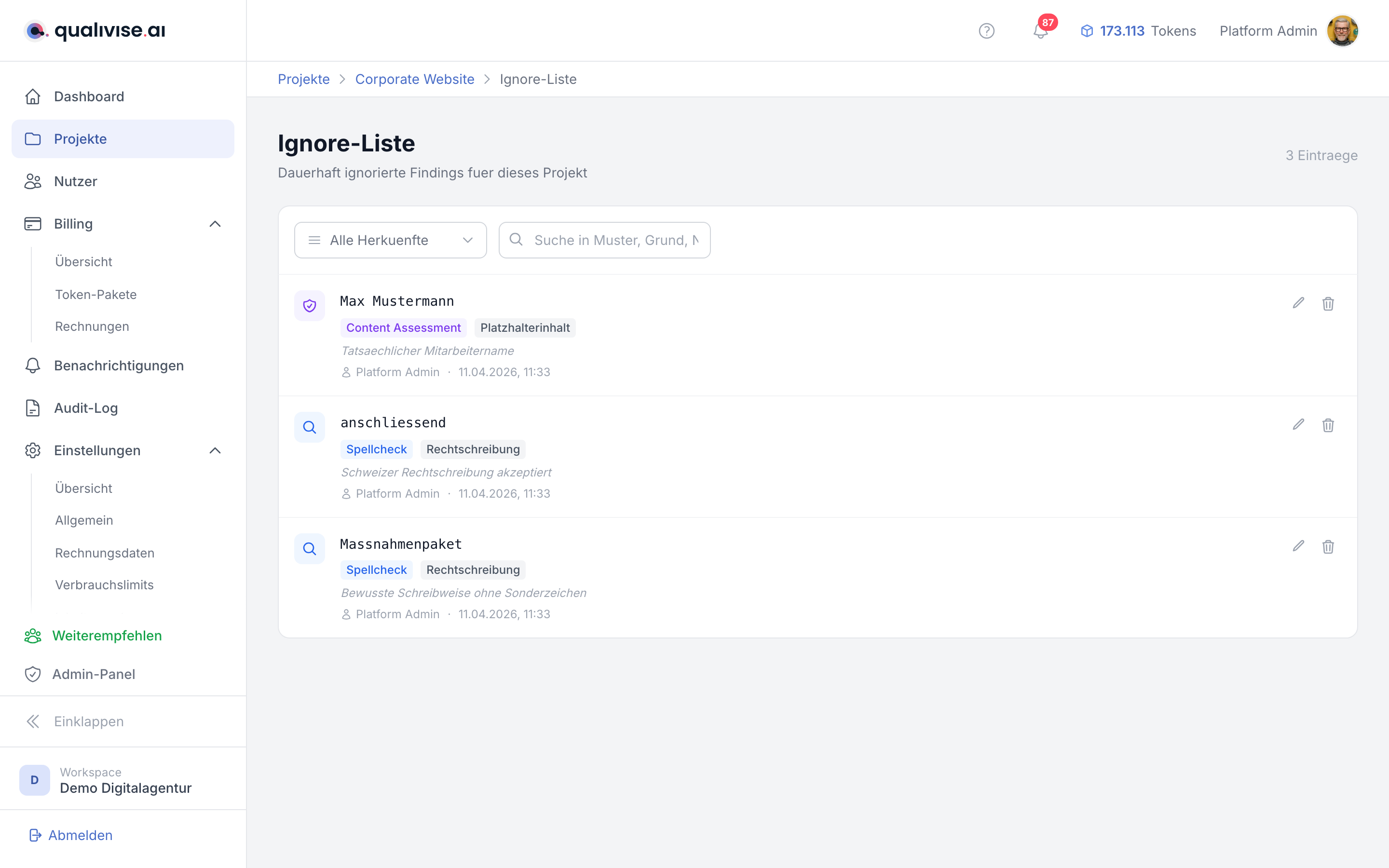Click the Max Mustermann pattern text
1389x868 pixels.
396,301
